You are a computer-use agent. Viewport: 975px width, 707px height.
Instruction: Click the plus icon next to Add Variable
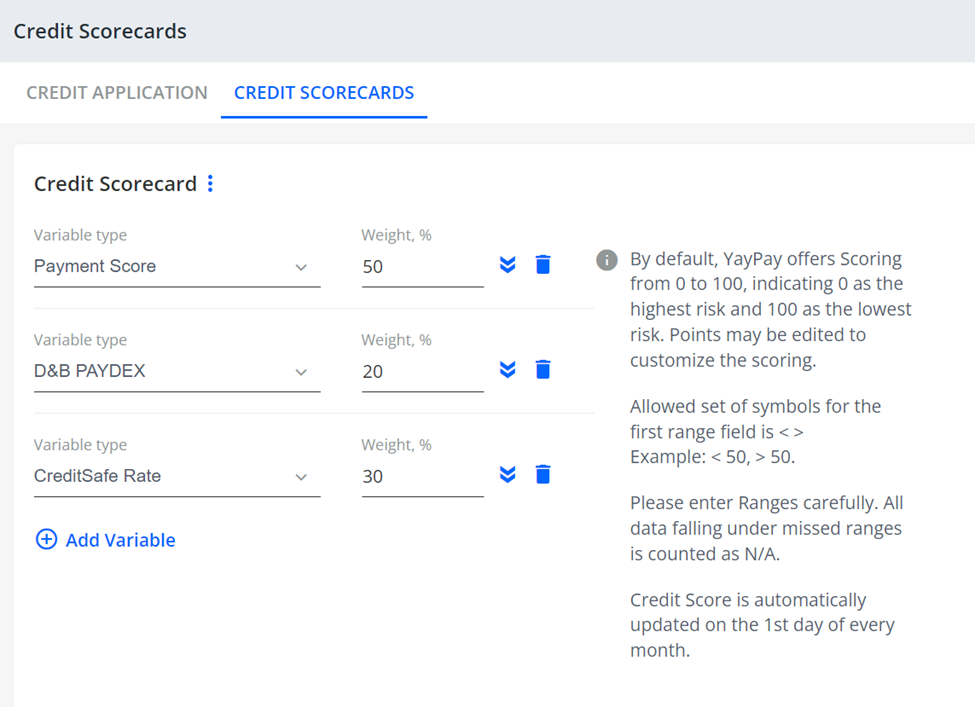(x=46, y=539)
